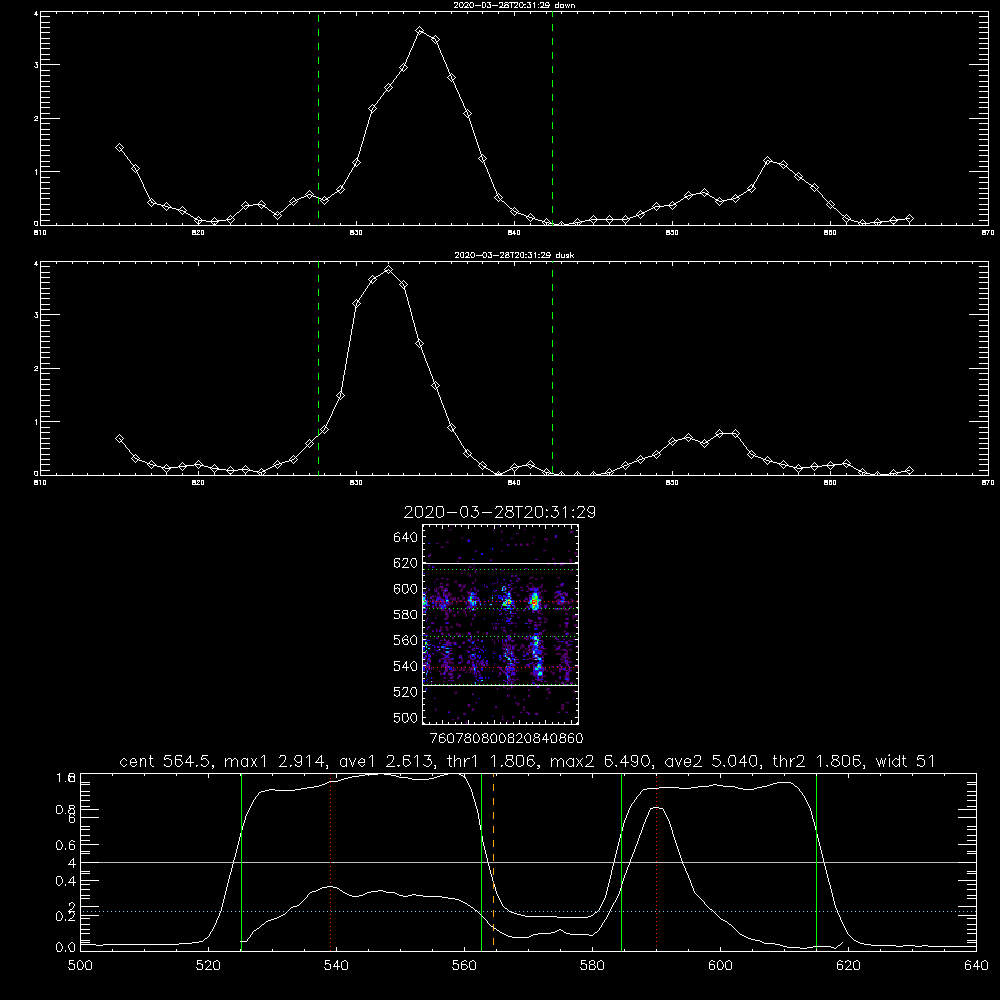
Task: Click the timestamp title above the heatmap
Action: 499,512
